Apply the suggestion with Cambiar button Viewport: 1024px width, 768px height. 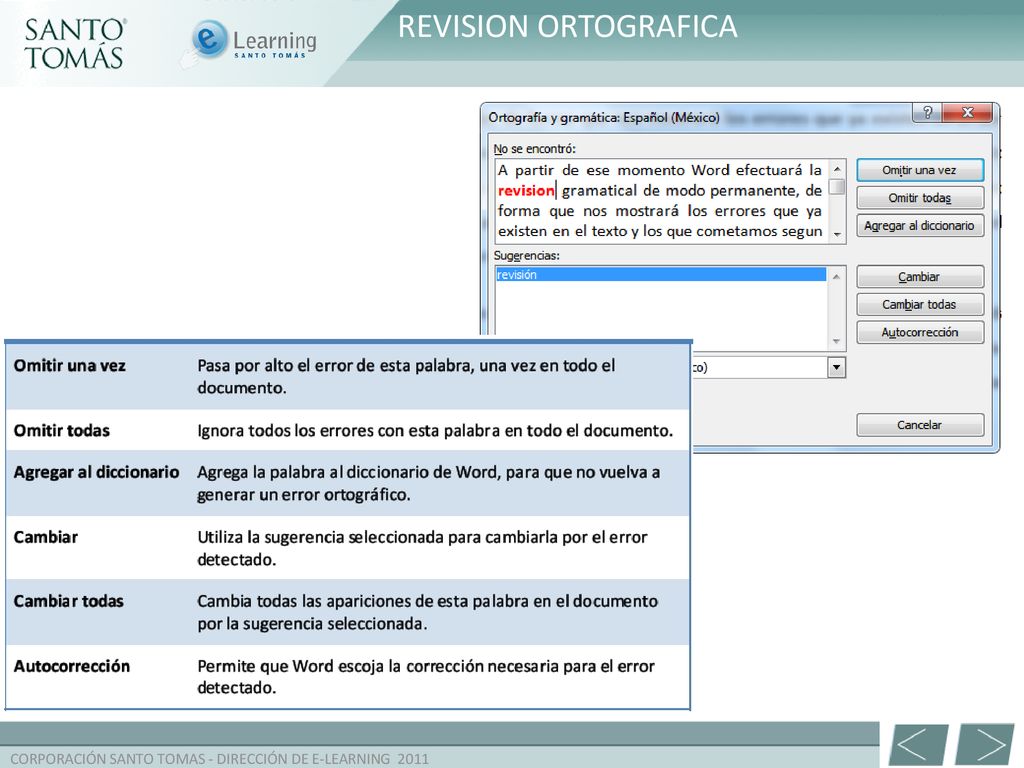[x=920, y=277]
